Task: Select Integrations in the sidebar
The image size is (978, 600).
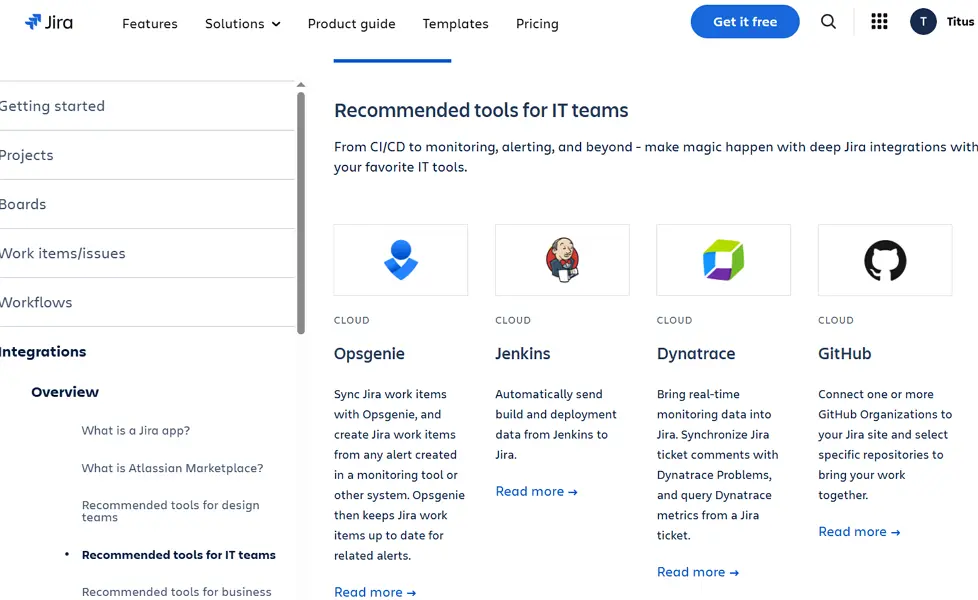Action: tap(42, 352)
